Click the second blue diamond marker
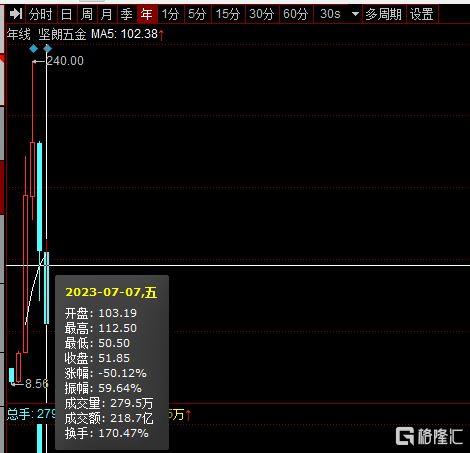The height and width of the screenshot is (453, 470). [48, 49]
